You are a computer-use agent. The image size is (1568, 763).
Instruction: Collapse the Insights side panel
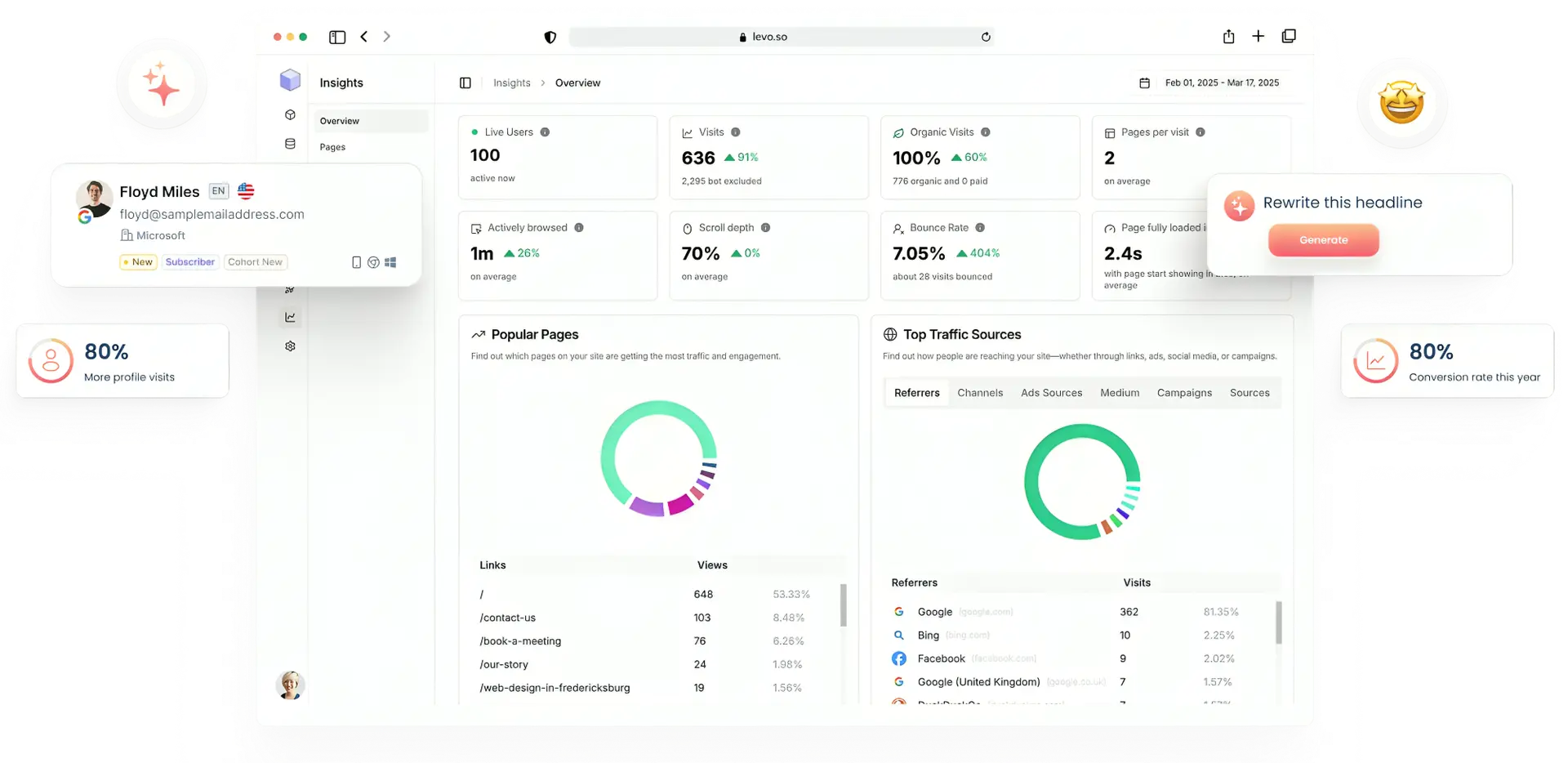coord(465,83)
